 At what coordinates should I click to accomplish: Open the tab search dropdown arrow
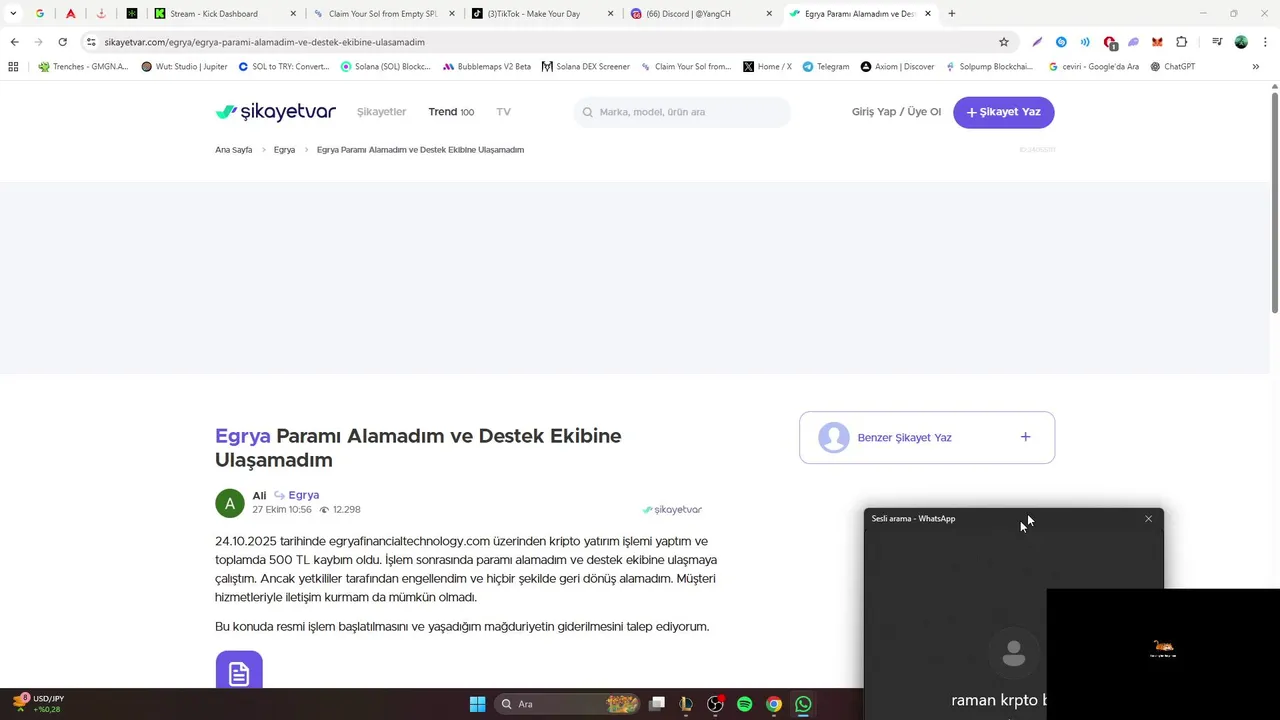pyautogui.click(x=13, y=14)
